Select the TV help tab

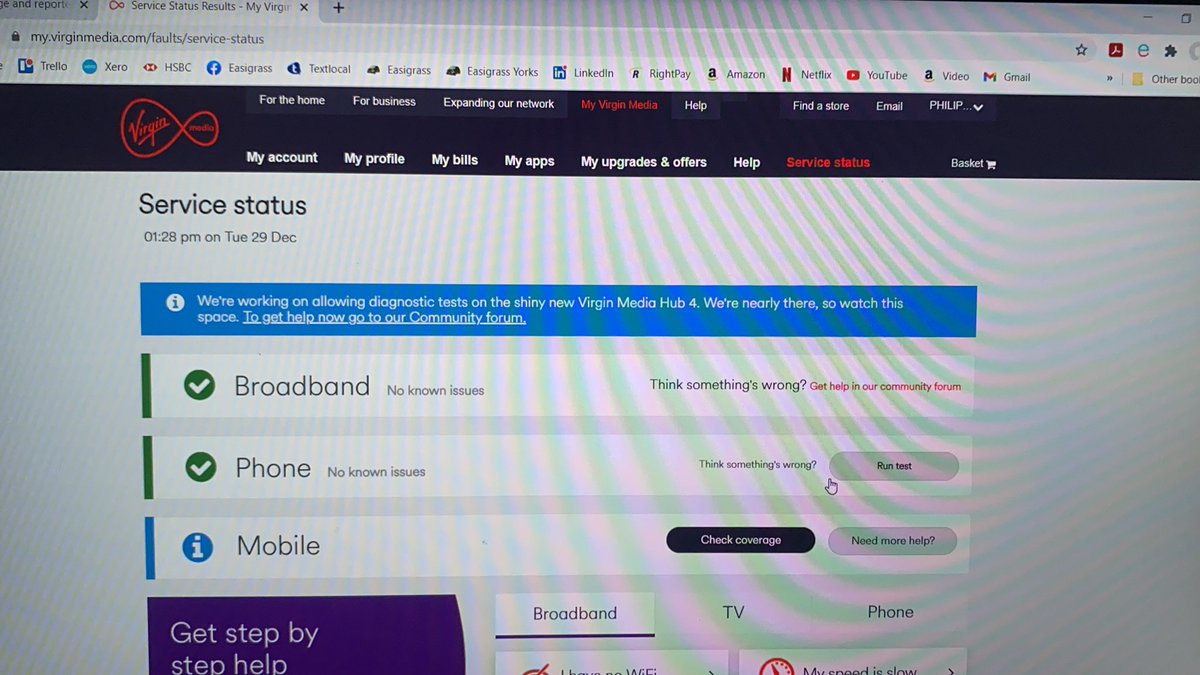[x=734, y=613]
